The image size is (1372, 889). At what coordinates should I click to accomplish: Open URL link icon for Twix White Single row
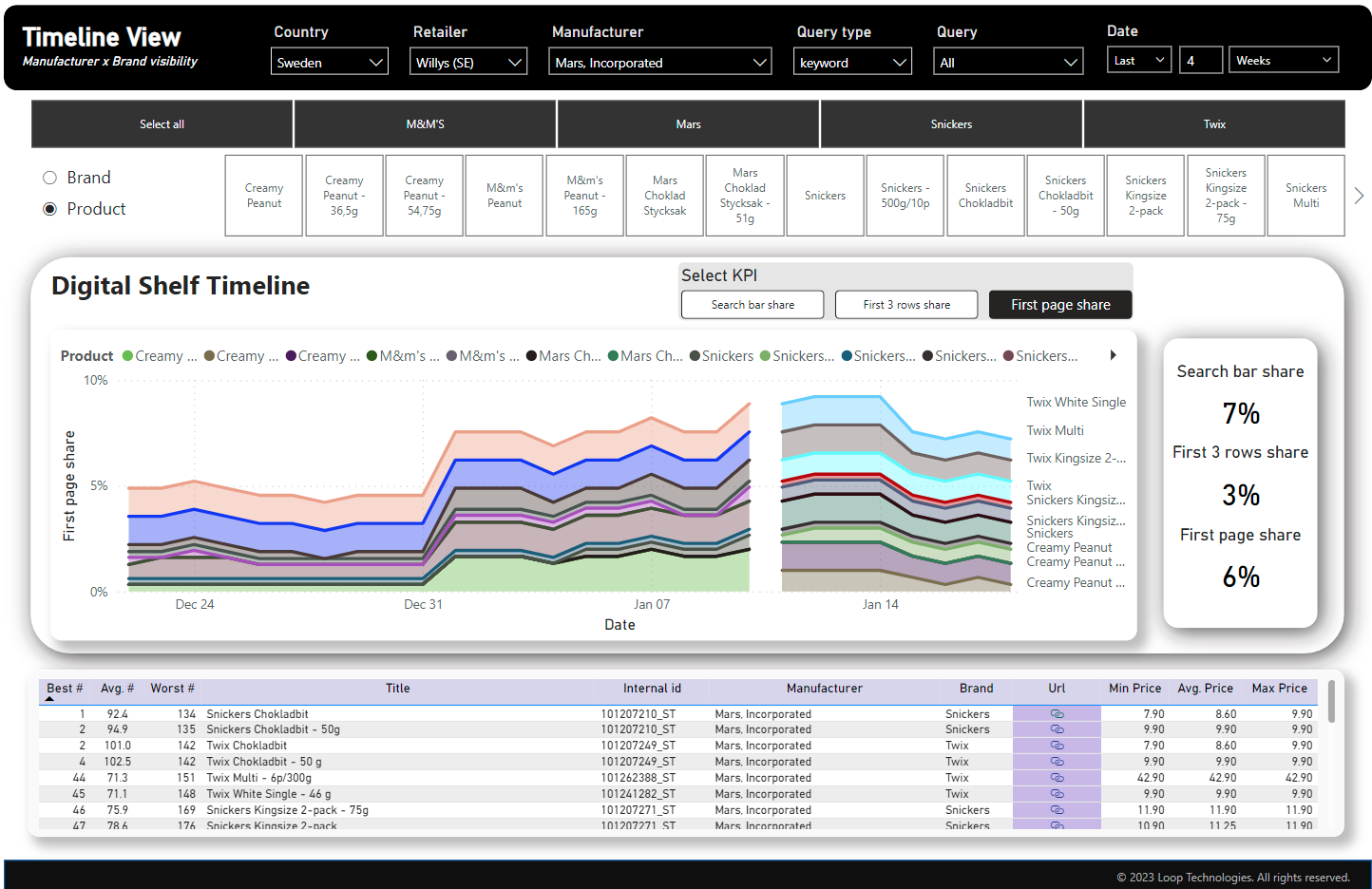coord(1057,794)
